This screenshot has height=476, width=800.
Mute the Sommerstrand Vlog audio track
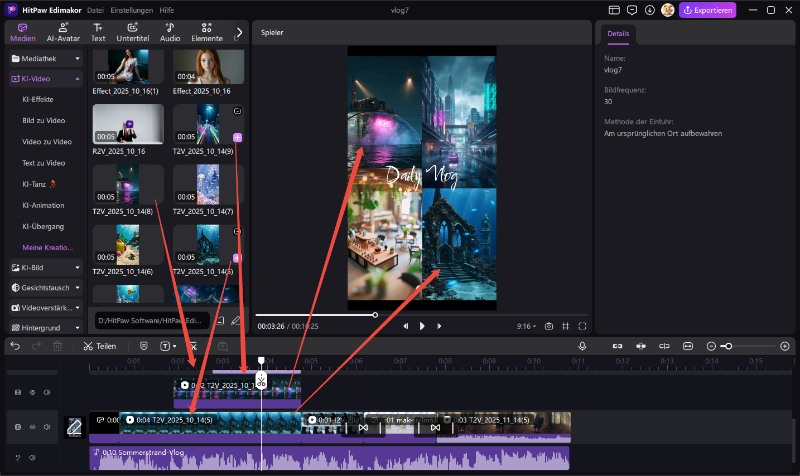[31, 458]
